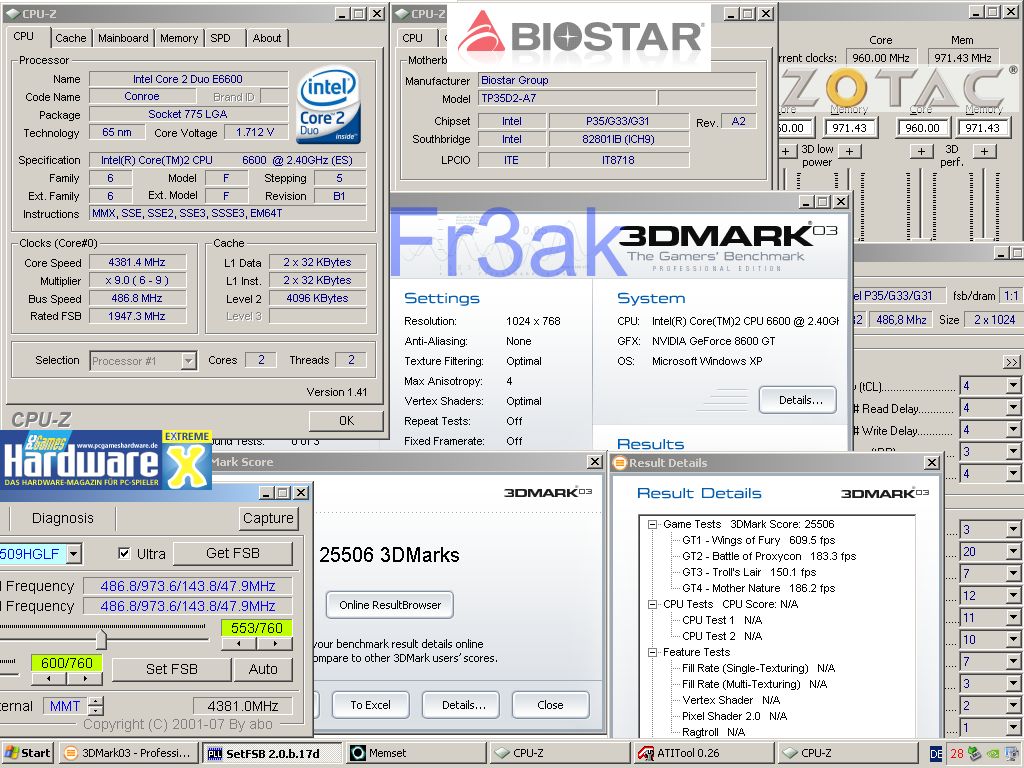Open the 509HGLF clock generator dropdown

coord(74,554)
